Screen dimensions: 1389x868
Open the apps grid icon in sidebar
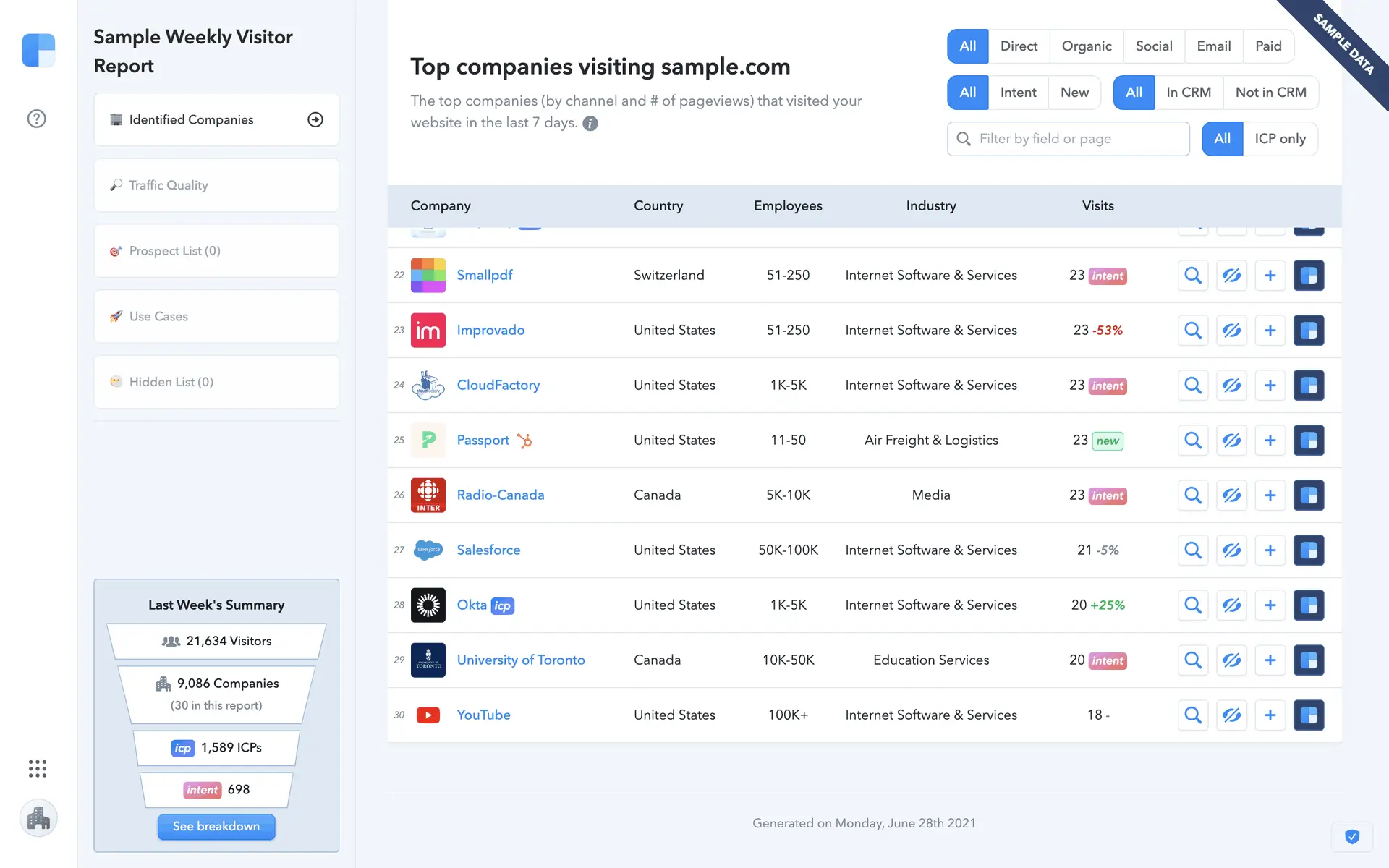click(38, 768)
